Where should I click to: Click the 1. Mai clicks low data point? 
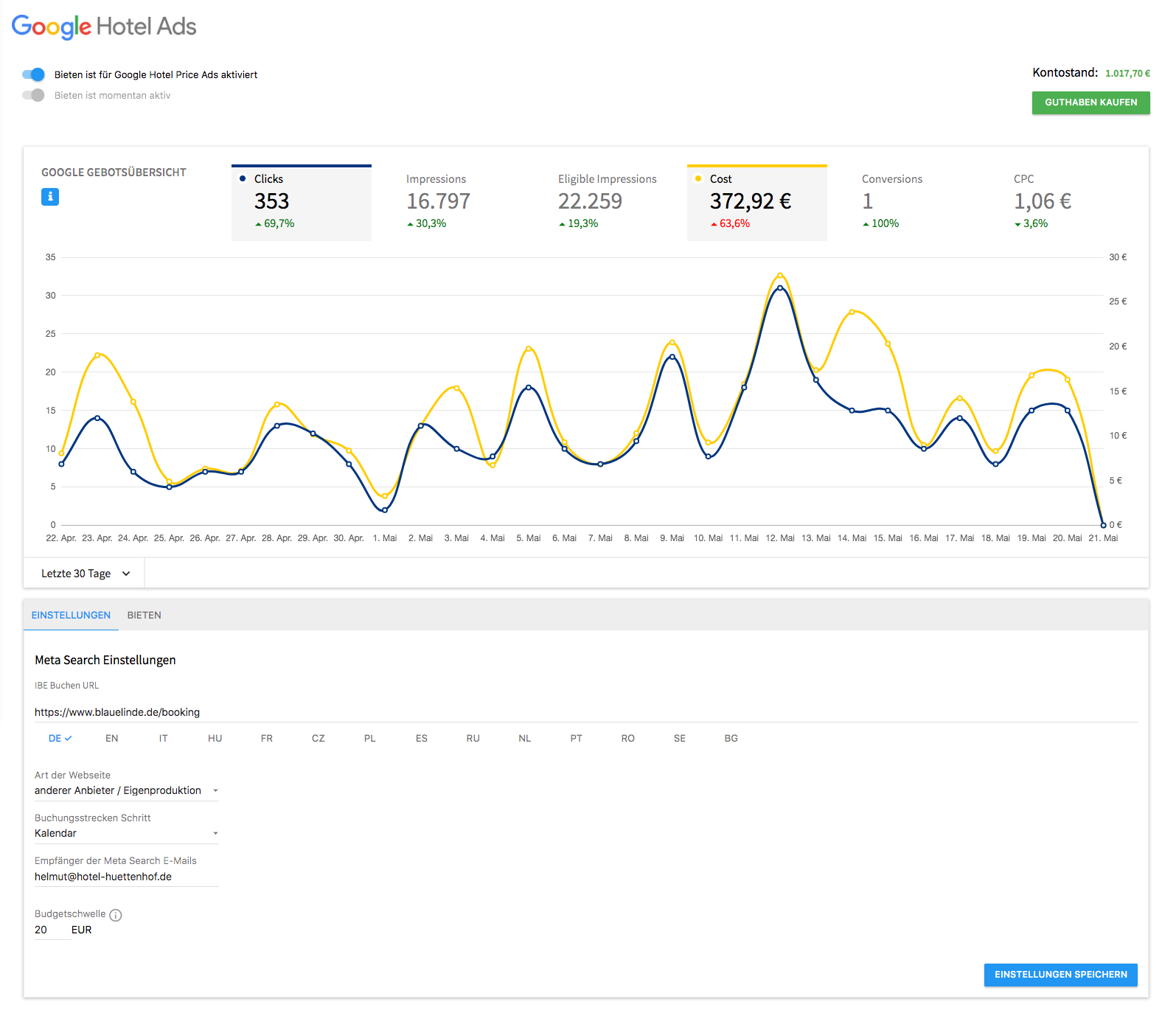click(385, 509)
